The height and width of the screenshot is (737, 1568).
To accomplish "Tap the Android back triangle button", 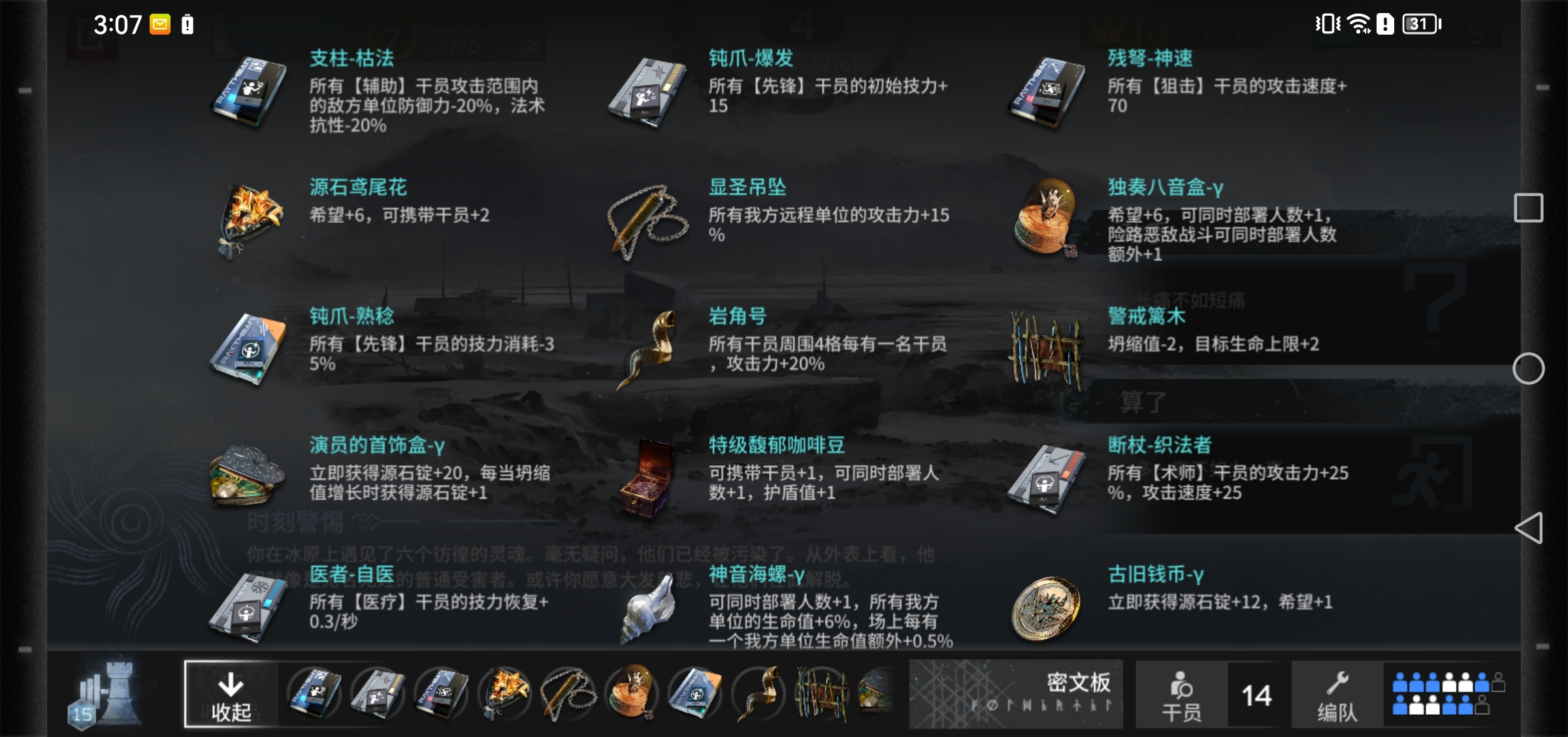I will [x=1529, y=528].
